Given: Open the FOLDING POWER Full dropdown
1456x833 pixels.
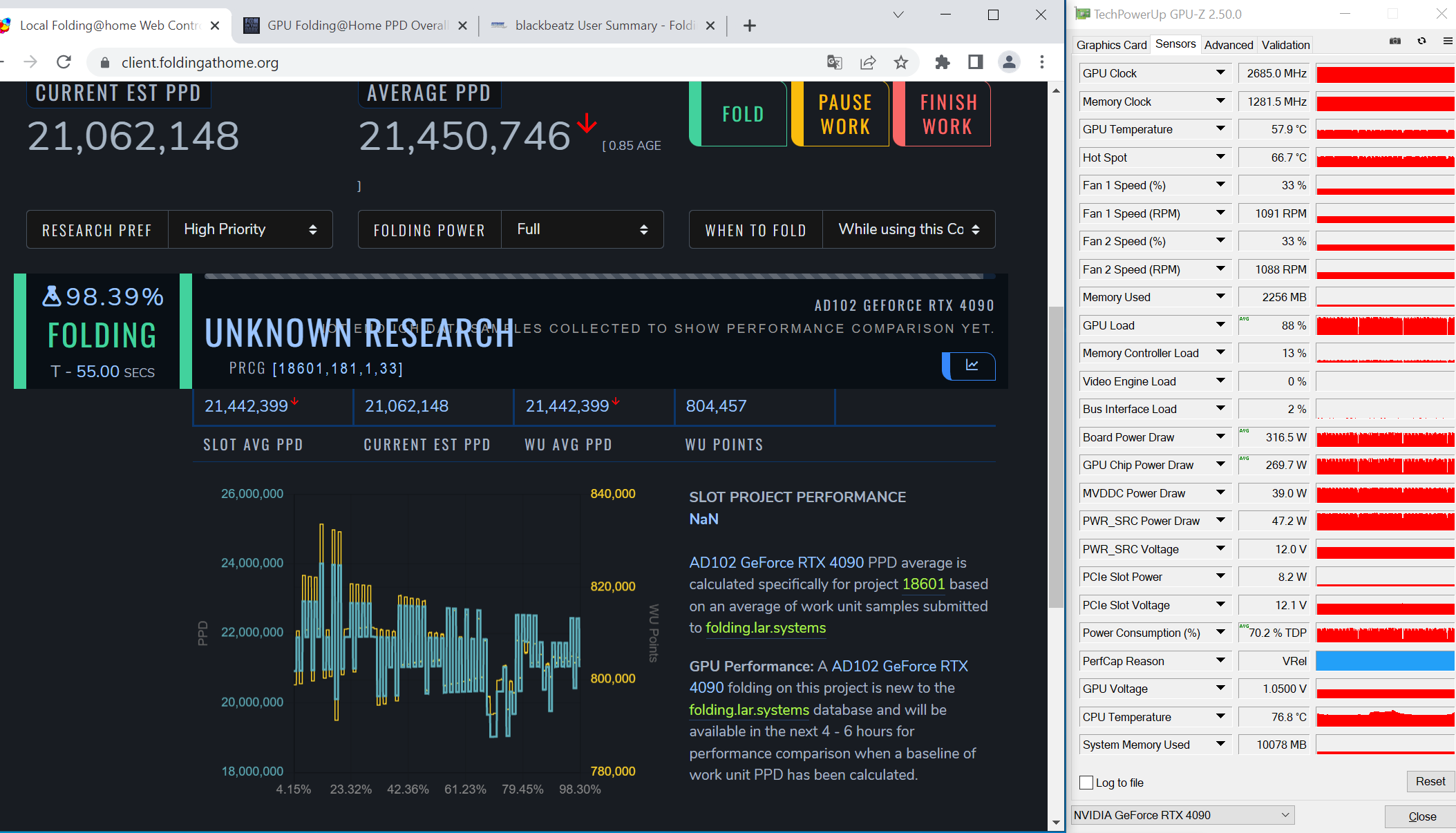Looking at the screenshot, I should coord(583,229).
